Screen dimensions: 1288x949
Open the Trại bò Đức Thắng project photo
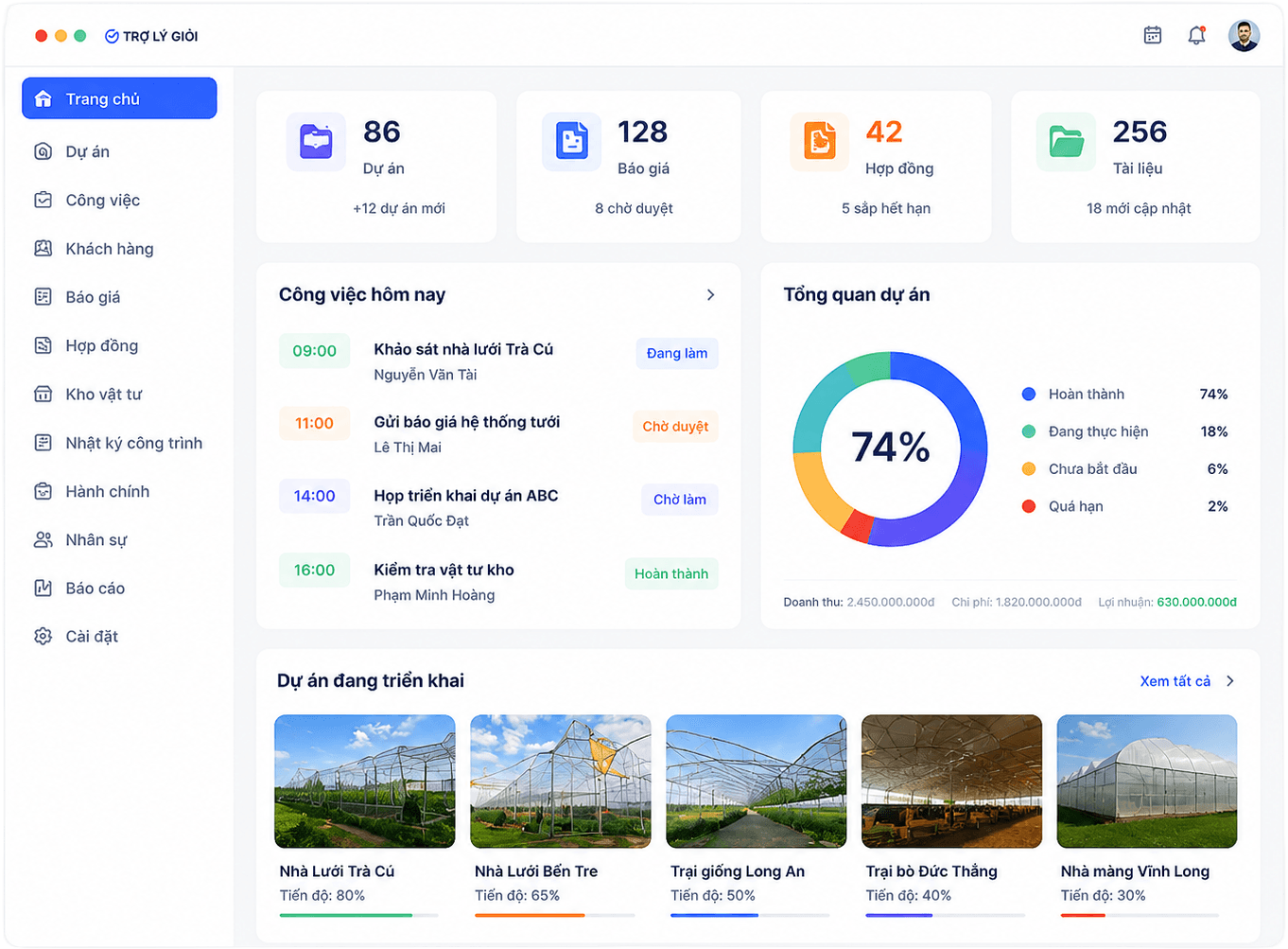[951, 782]
